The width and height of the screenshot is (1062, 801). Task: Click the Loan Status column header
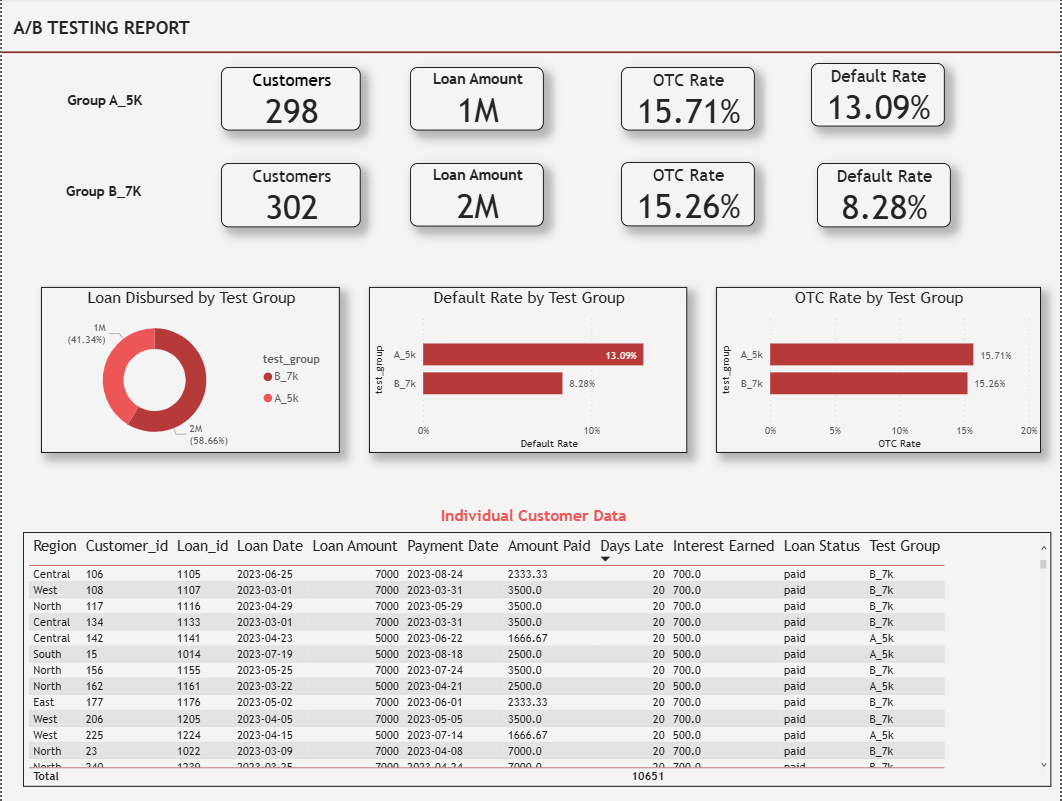coord(821,546)
